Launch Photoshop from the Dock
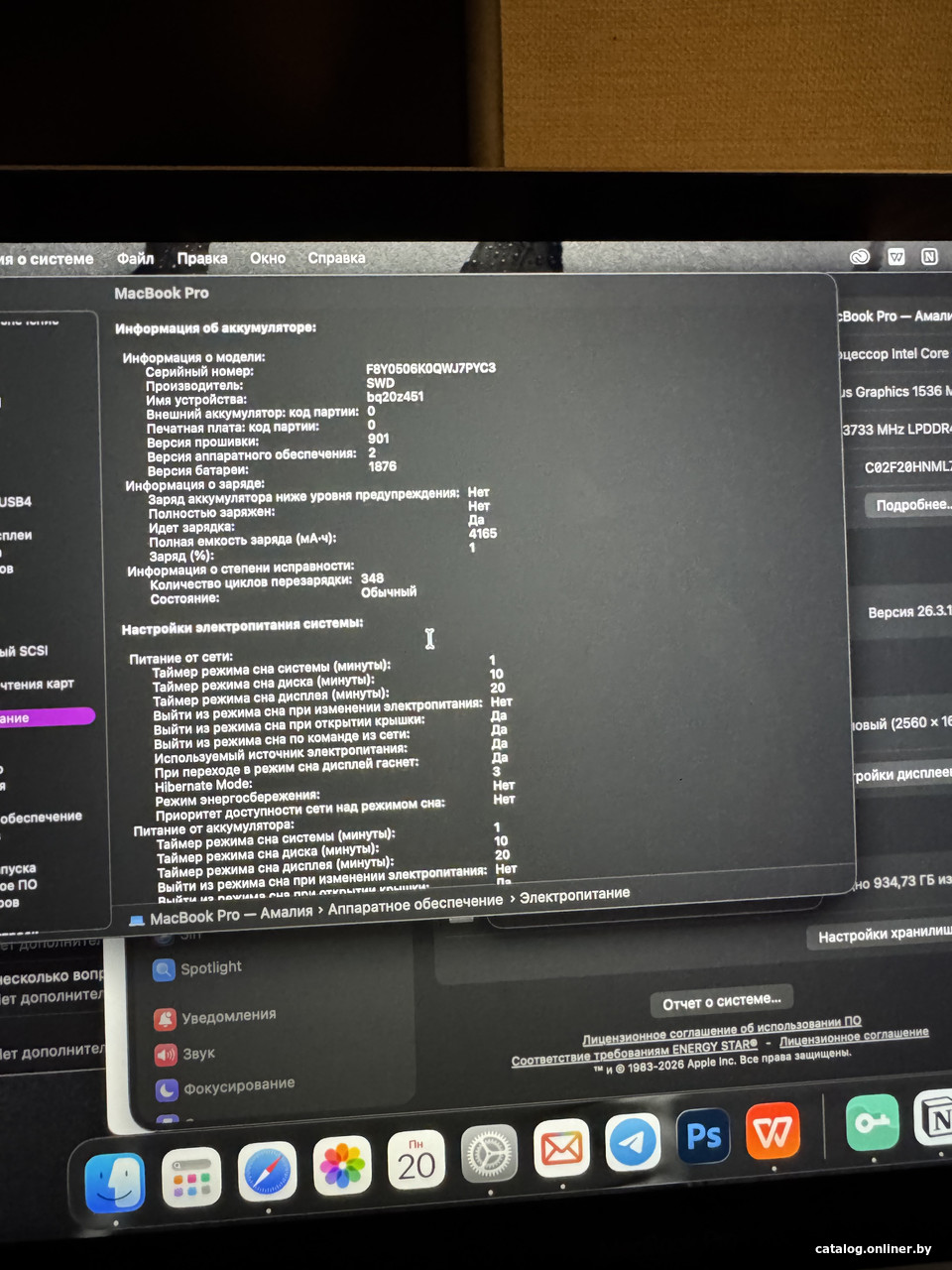This screenshot has width=952, height=1270. click(703, 1136)
